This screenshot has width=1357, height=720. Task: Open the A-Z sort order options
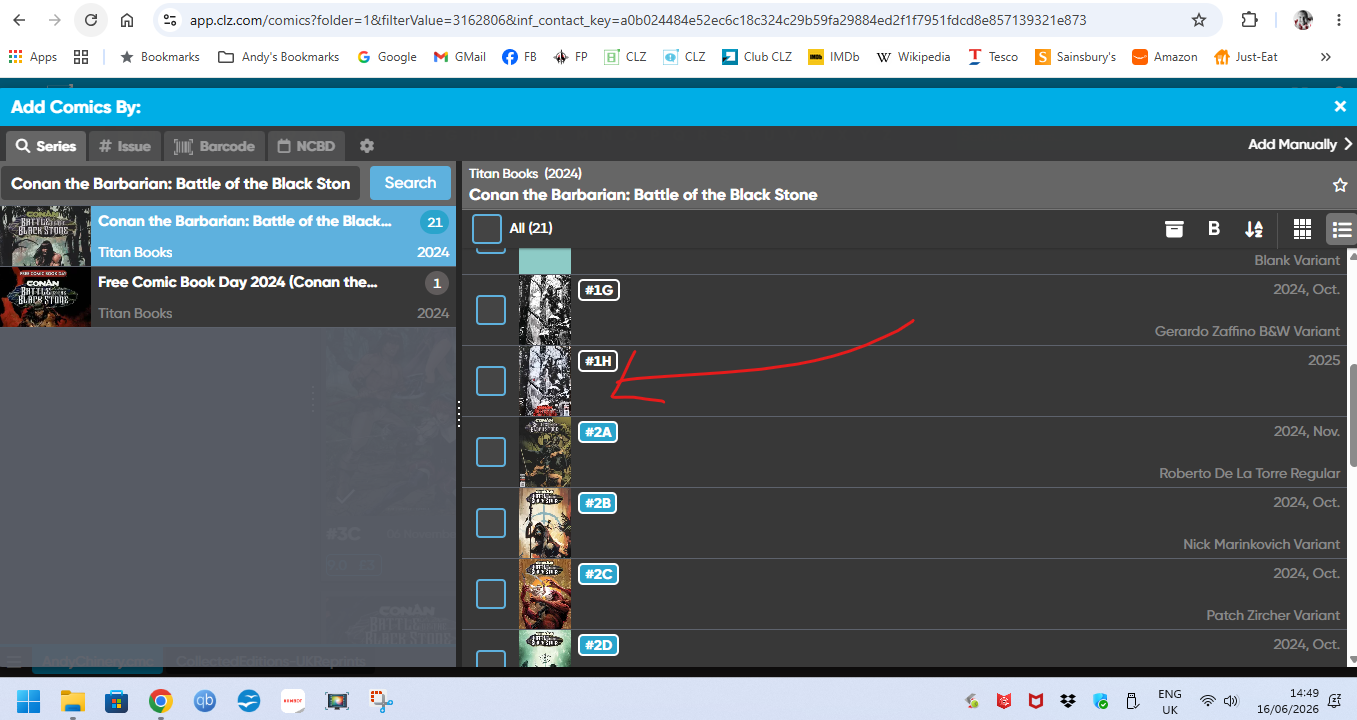1254,229
